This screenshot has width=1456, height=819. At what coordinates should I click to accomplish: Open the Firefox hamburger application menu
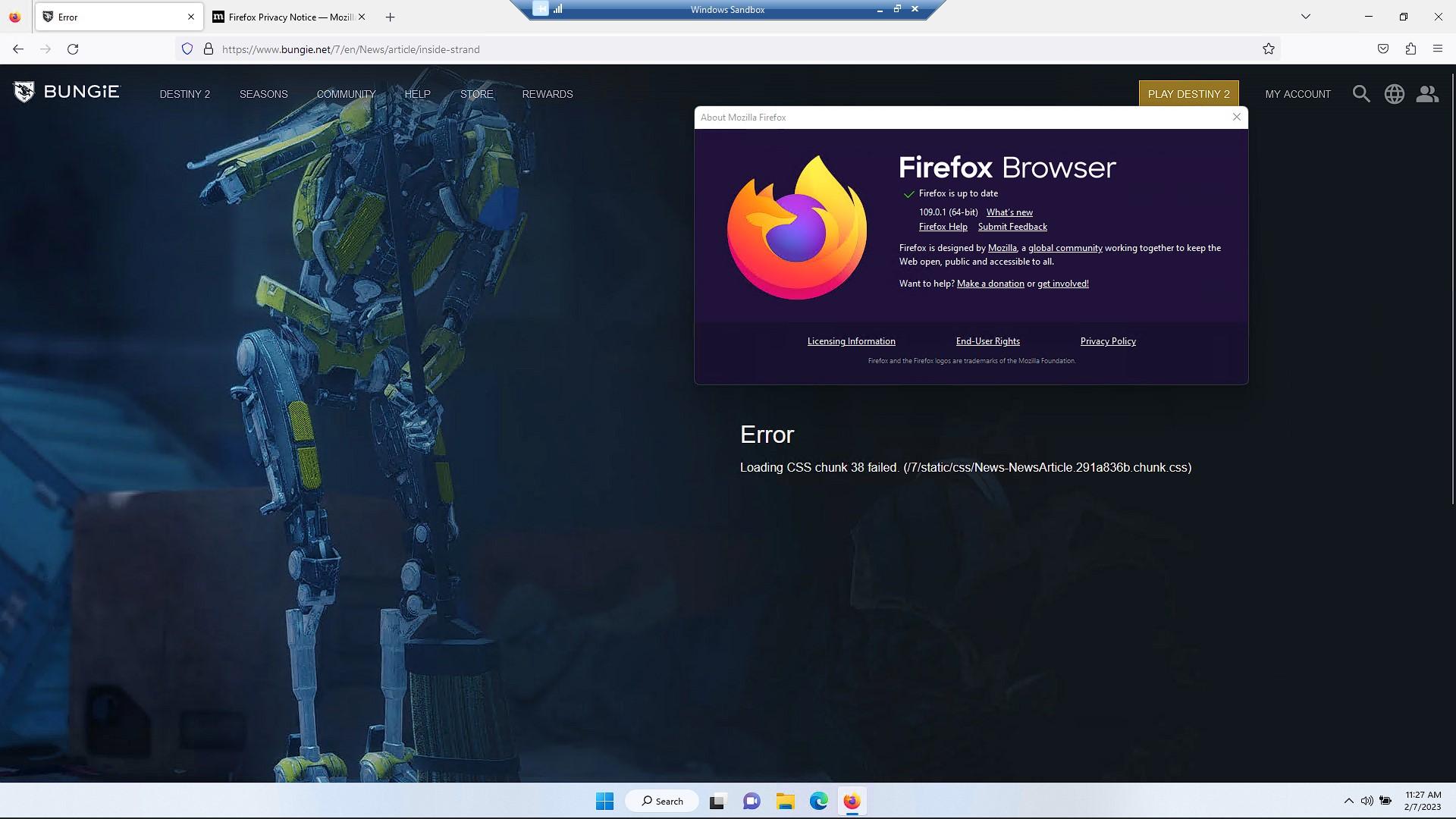[1437, 49]
